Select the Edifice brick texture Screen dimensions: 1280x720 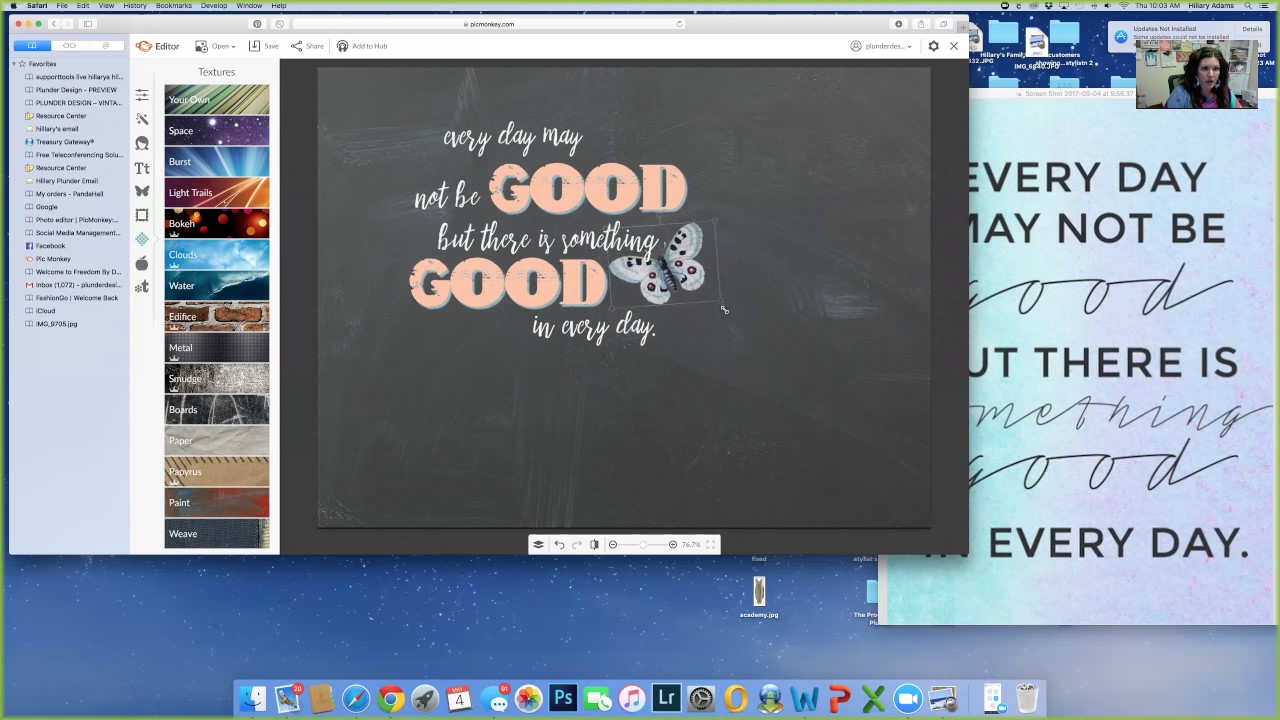[x=217, y=316]
